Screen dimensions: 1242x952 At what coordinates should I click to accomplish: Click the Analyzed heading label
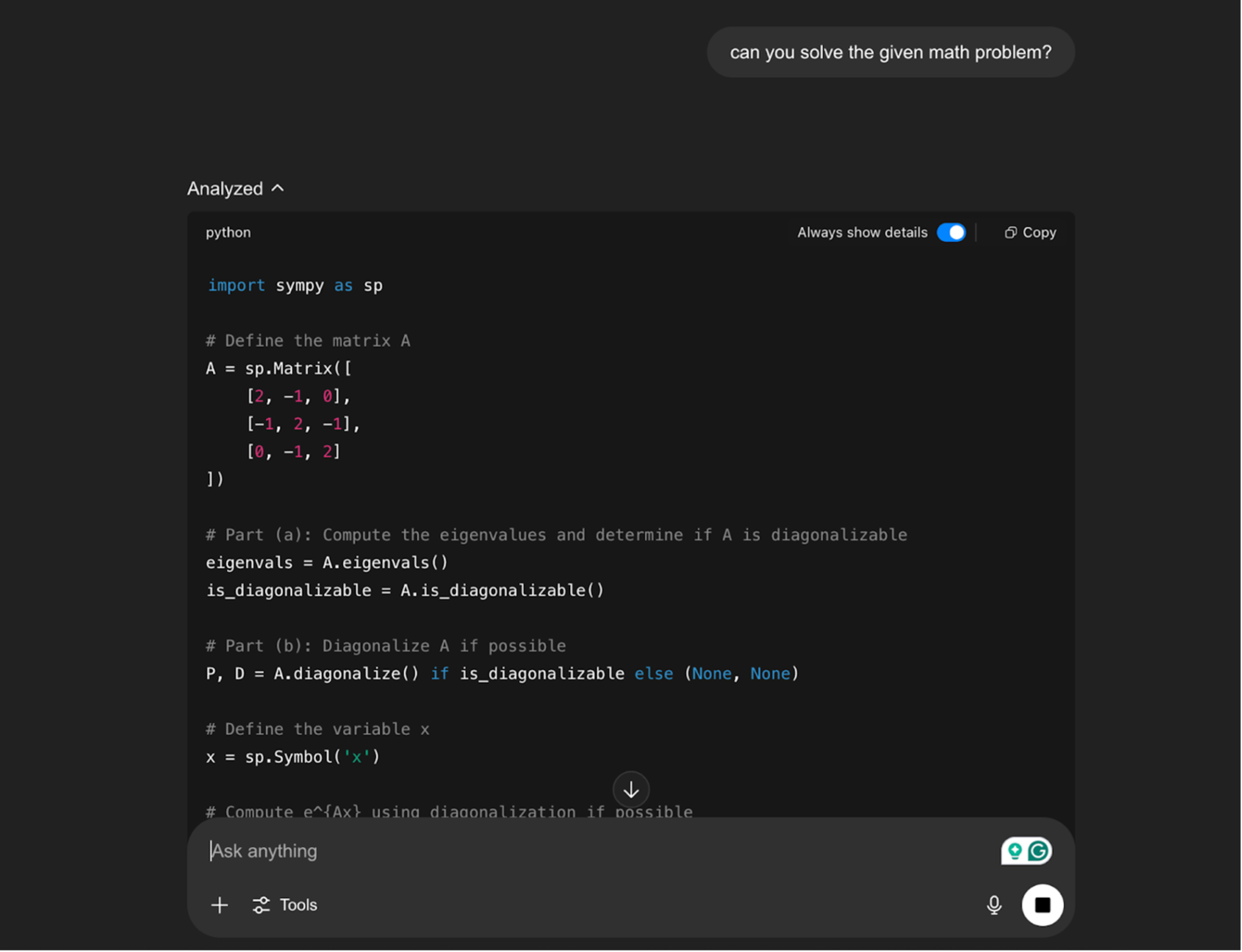point(225,189)
